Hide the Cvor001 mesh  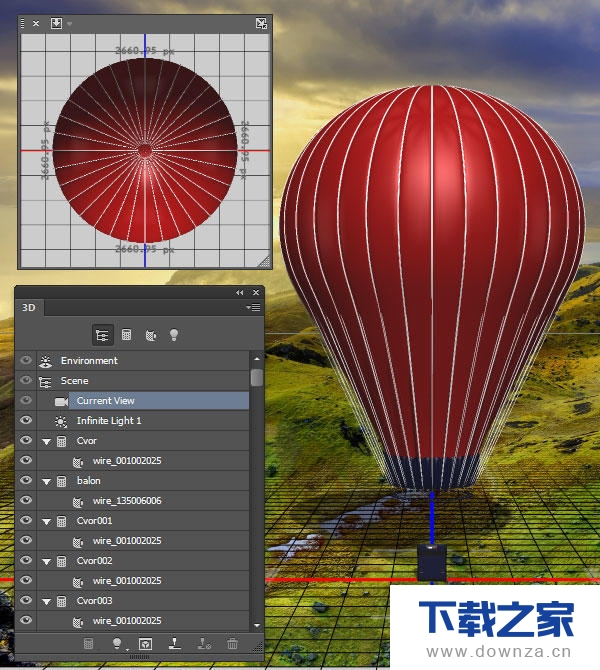click(x=26, y=520)
